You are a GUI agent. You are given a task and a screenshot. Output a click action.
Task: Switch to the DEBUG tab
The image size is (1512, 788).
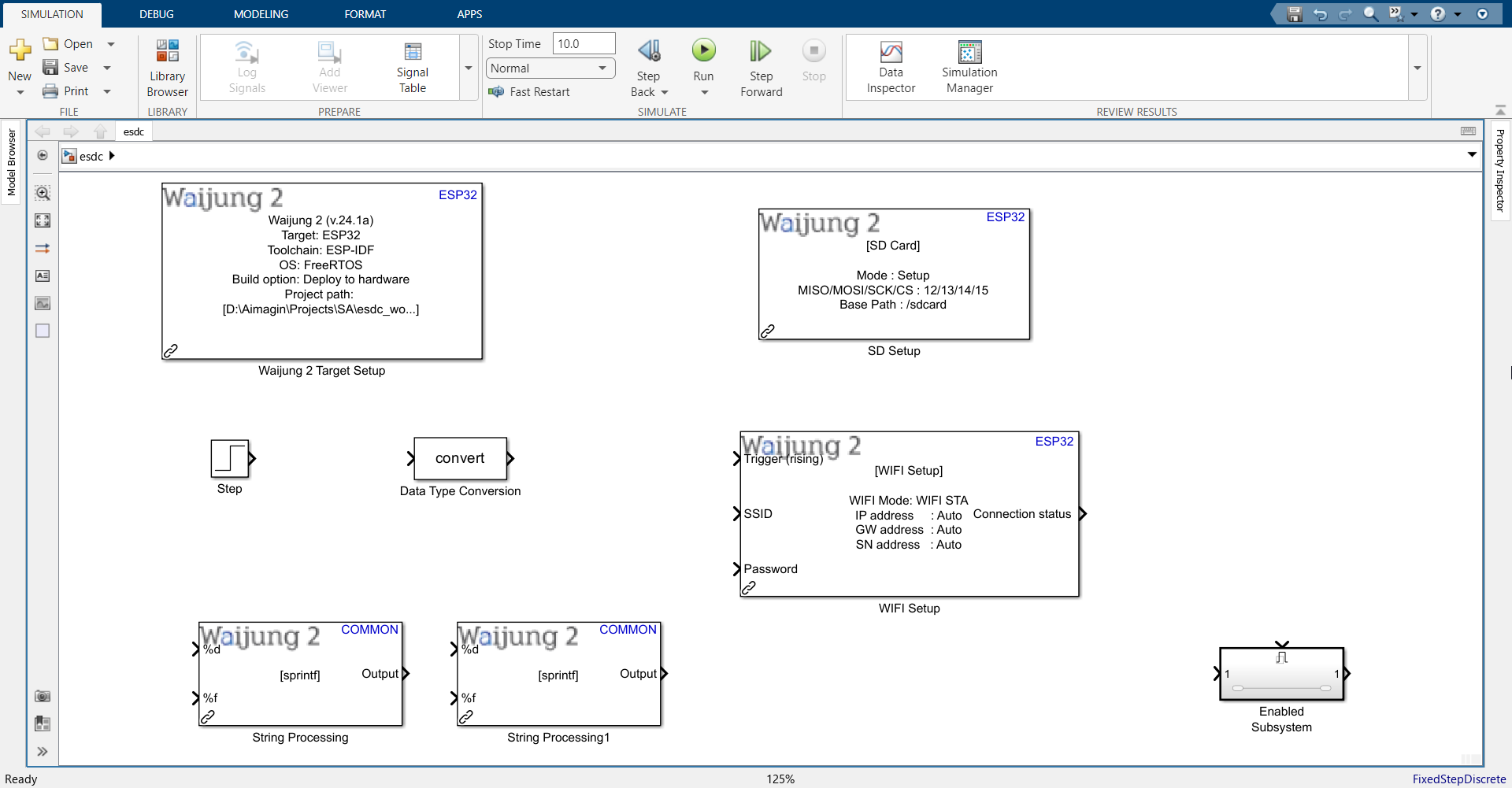[157, 14]
